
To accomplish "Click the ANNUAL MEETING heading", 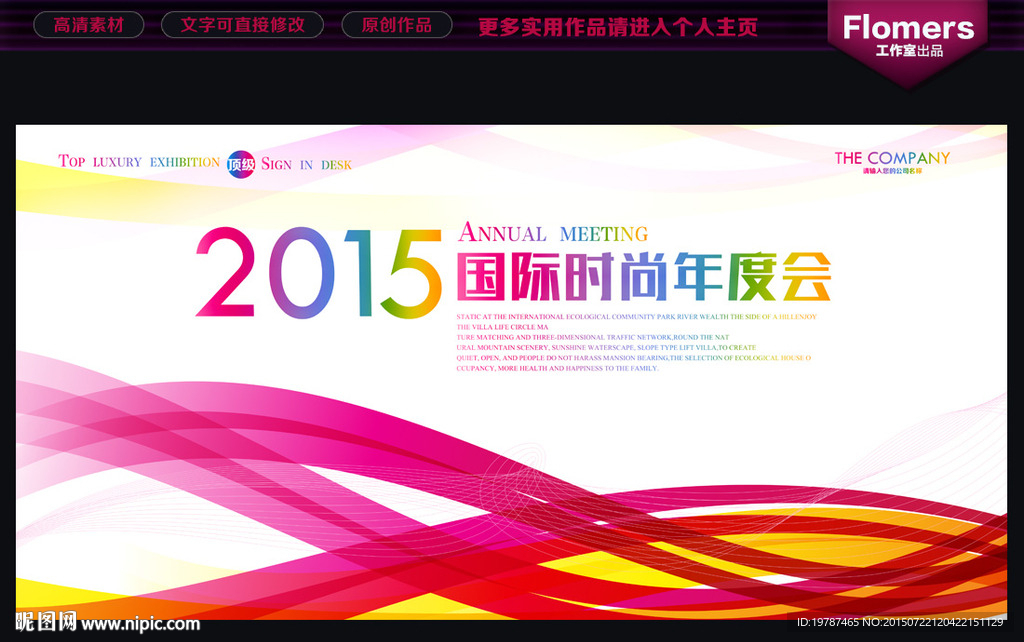I will 553,233.
